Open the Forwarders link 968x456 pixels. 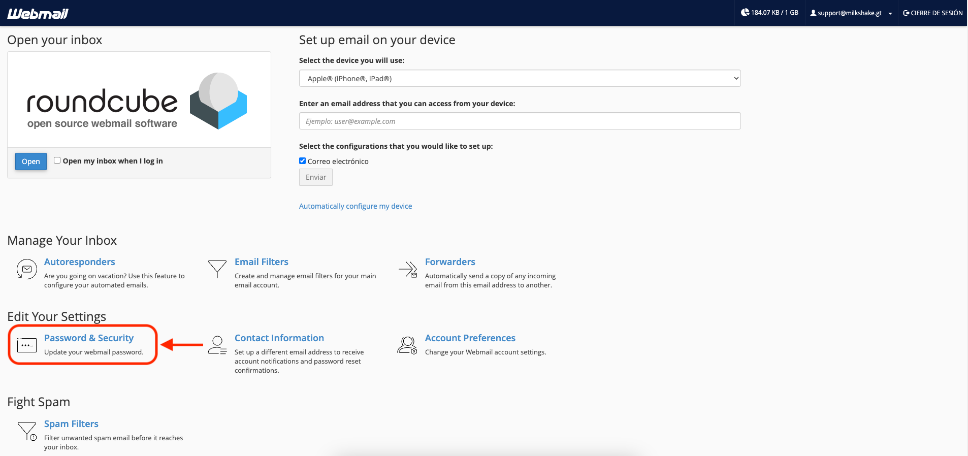[450, 262]
